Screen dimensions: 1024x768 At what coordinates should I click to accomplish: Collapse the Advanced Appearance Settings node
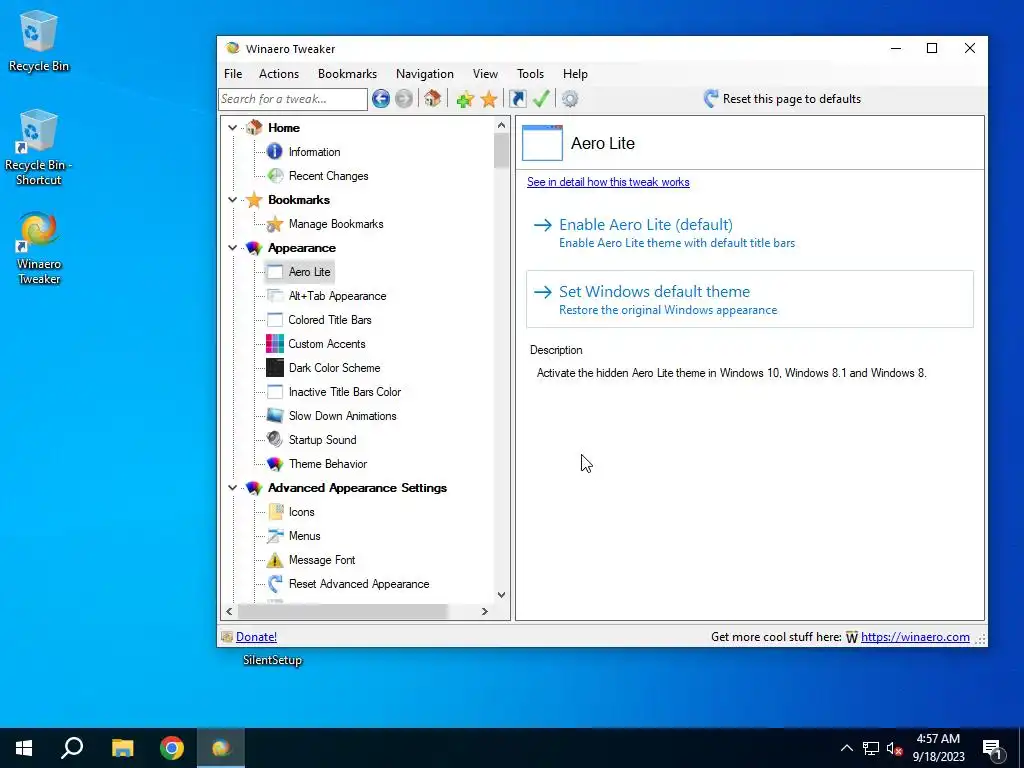(232, 488)
